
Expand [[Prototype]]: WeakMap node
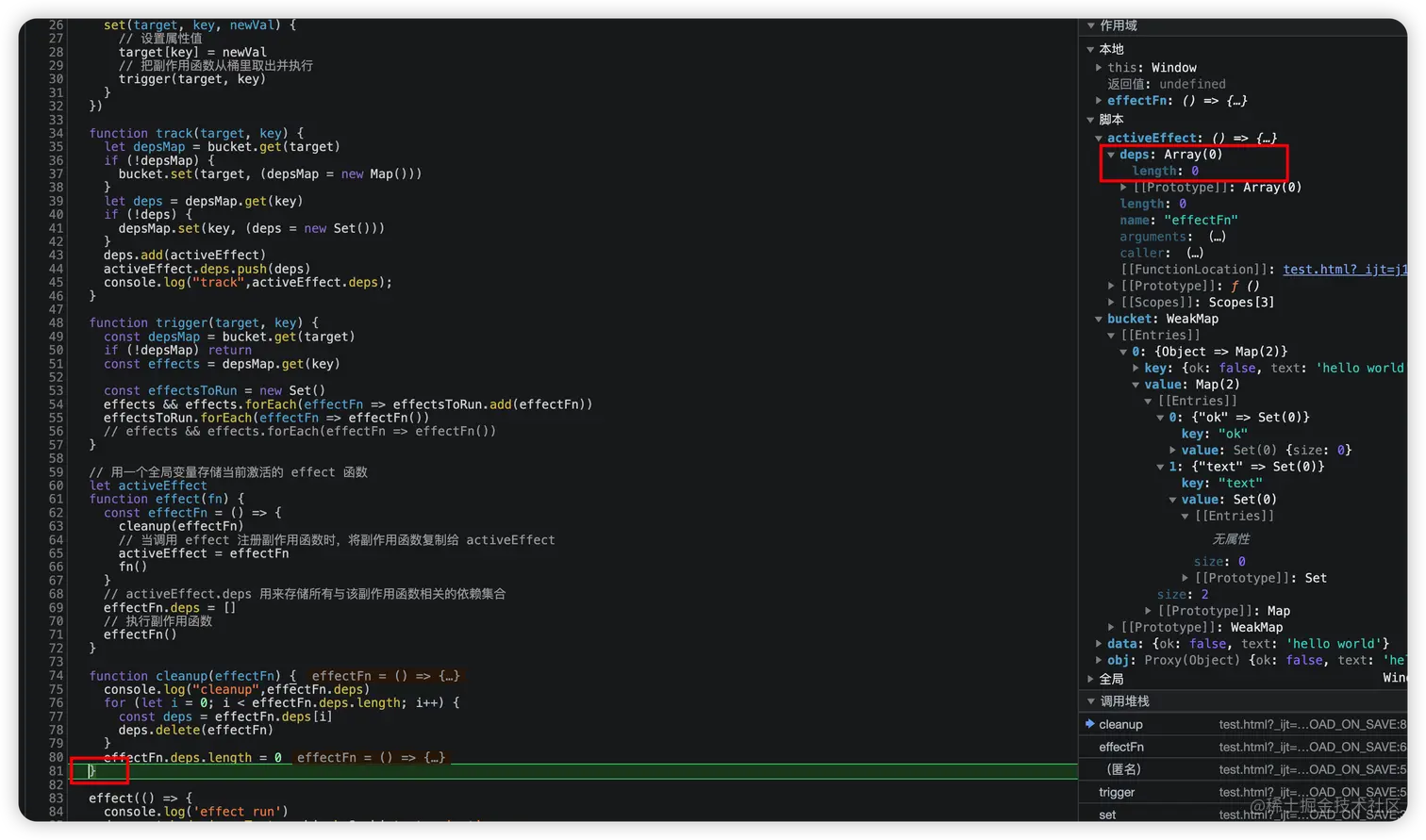click(x=1112, y=628)
